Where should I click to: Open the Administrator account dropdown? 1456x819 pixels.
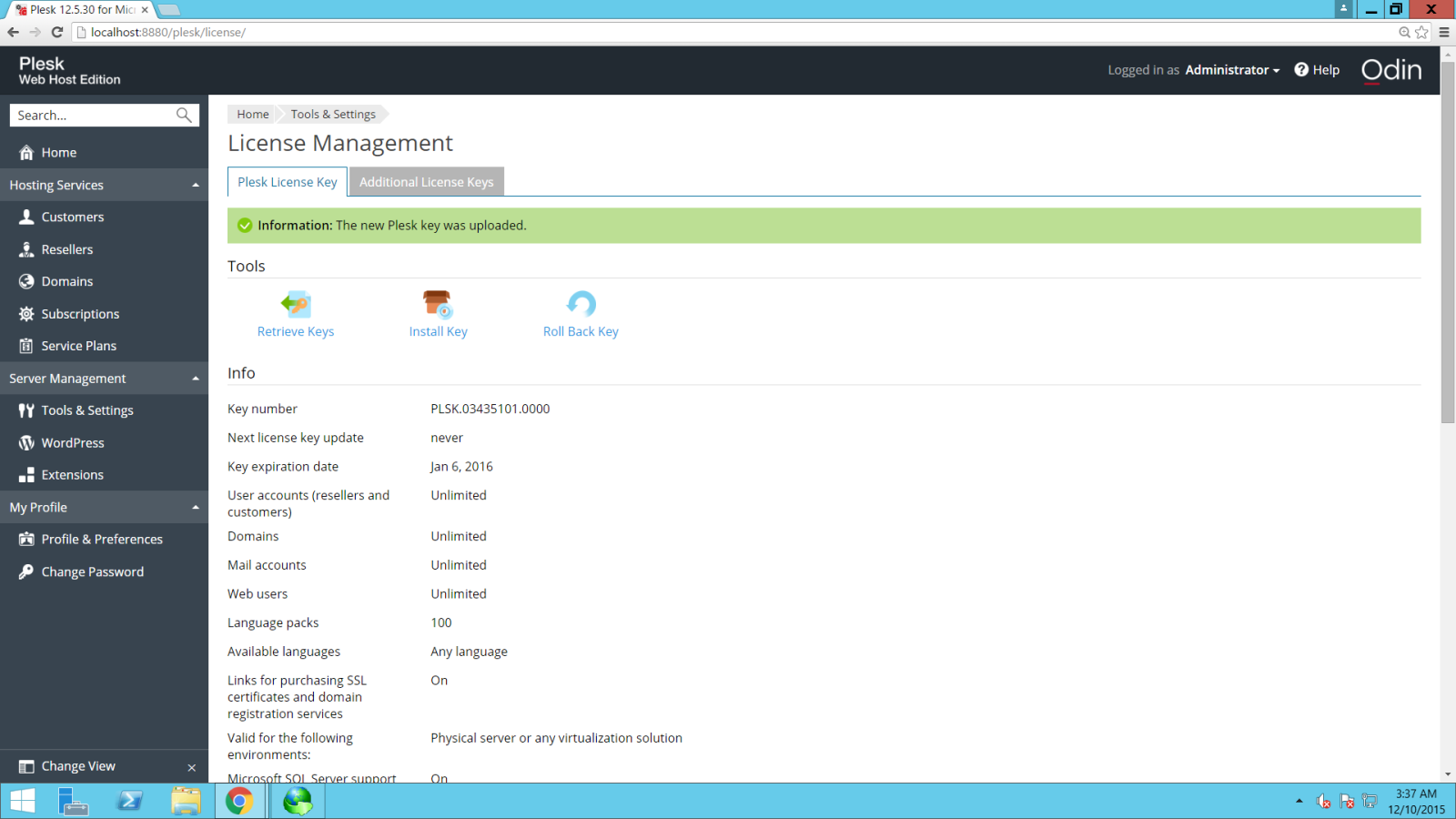[x=1232, y=70]
